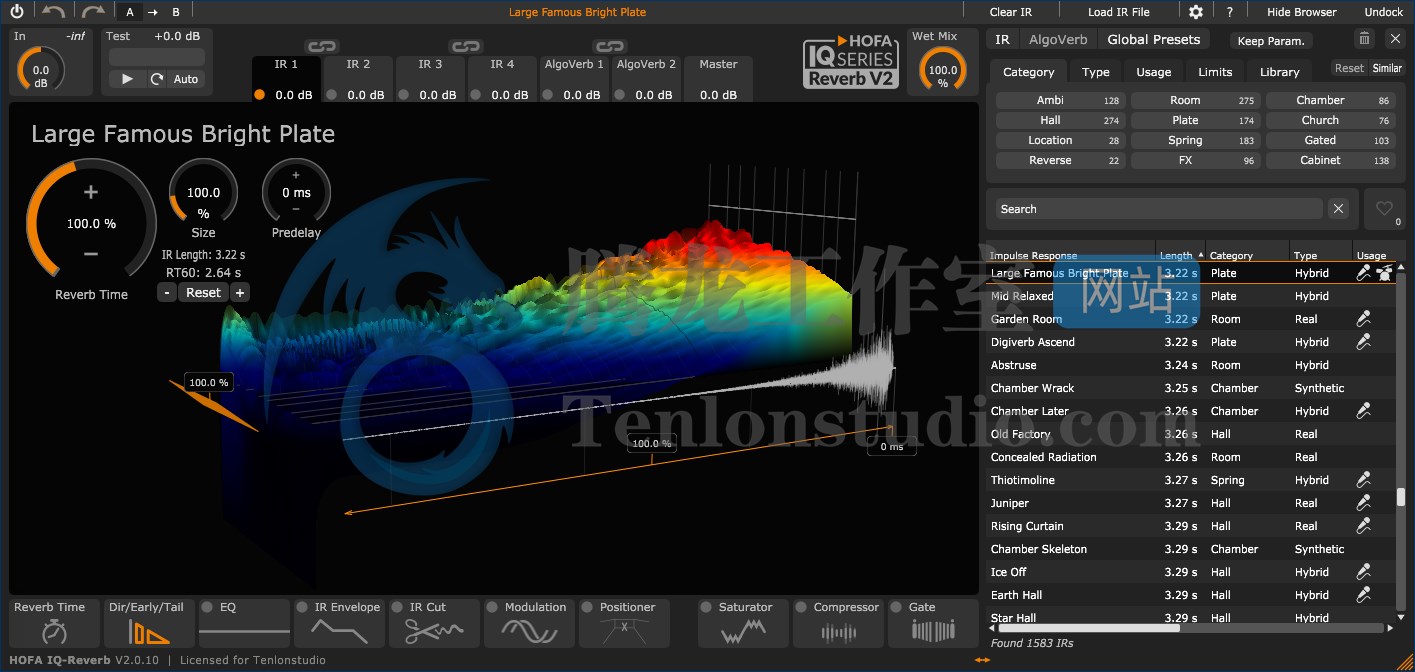Click the undo arrow icon
Viewport: 1415px width, 672px height.
[53, 12]
